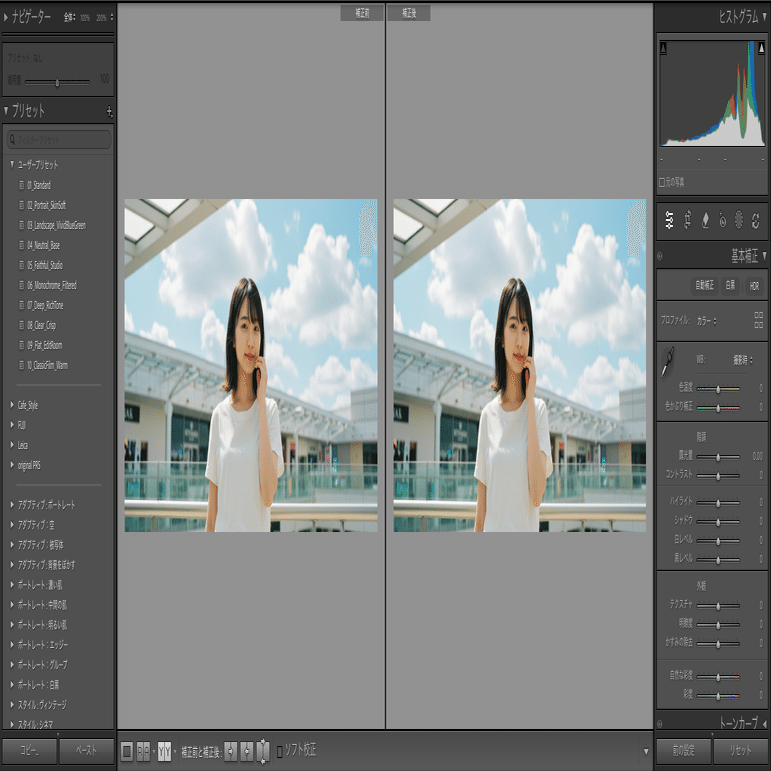This screenshot has height=771, width=771.
Task: Pick the White Balance eyedropper tool
Action: pos(667,361)
